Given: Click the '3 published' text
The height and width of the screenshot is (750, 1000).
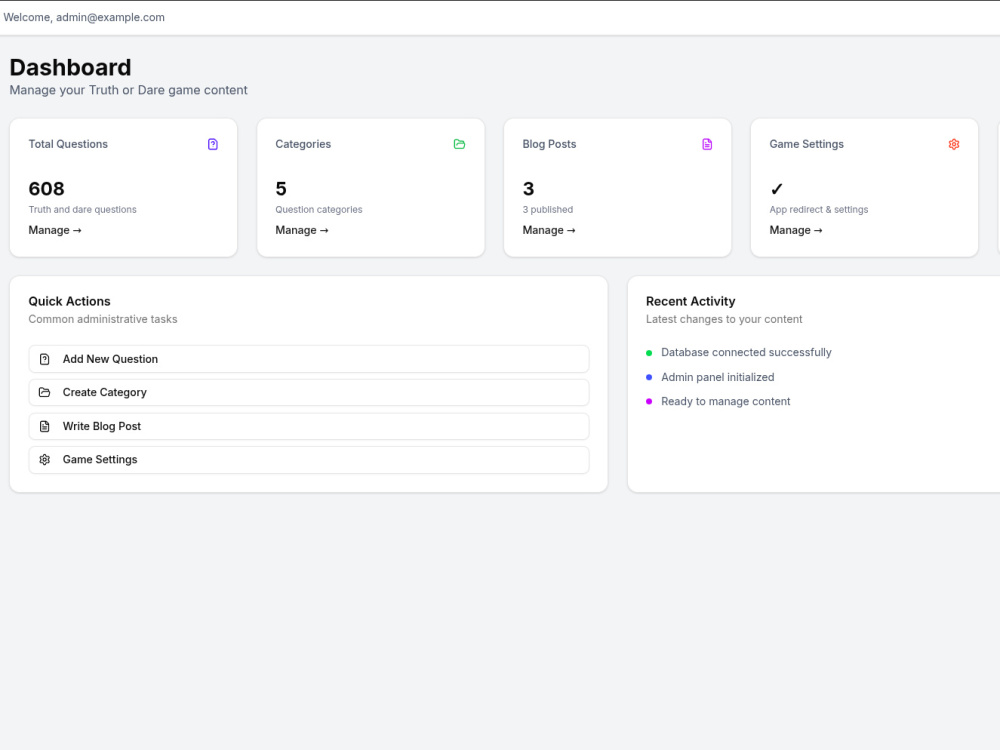Looking at the screenshot, I should (548, 209).
